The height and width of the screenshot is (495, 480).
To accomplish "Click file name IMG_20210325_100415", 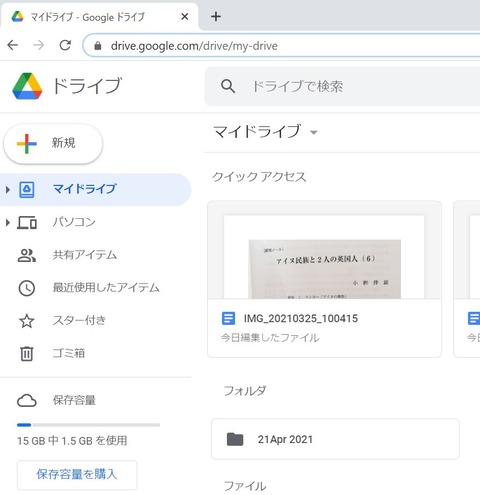I will point(301,318).
